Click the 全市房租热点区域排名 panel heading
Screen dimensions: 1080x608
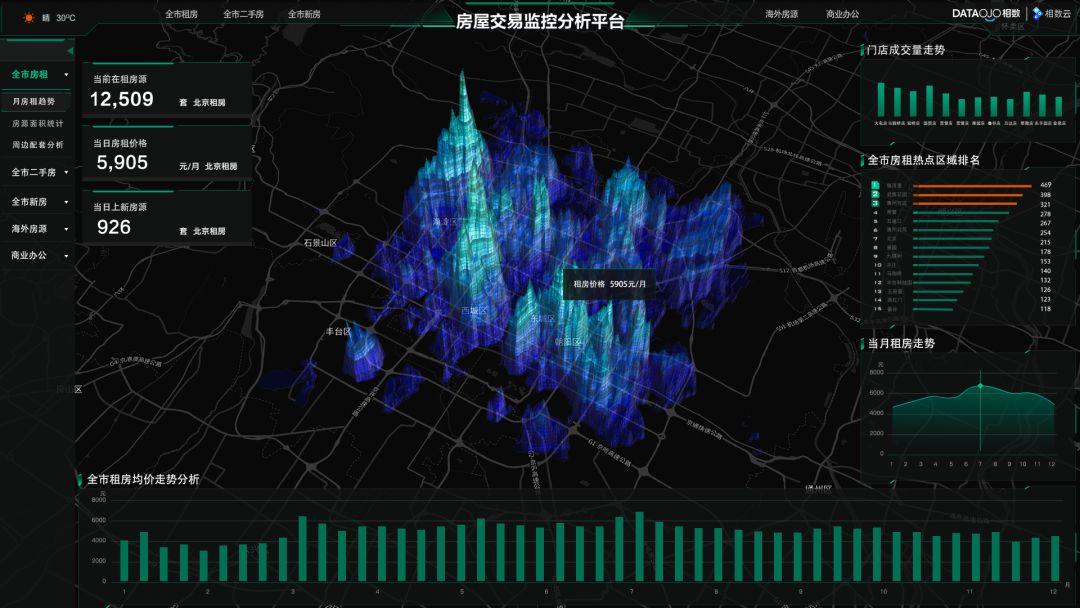[x=924, y=160]
